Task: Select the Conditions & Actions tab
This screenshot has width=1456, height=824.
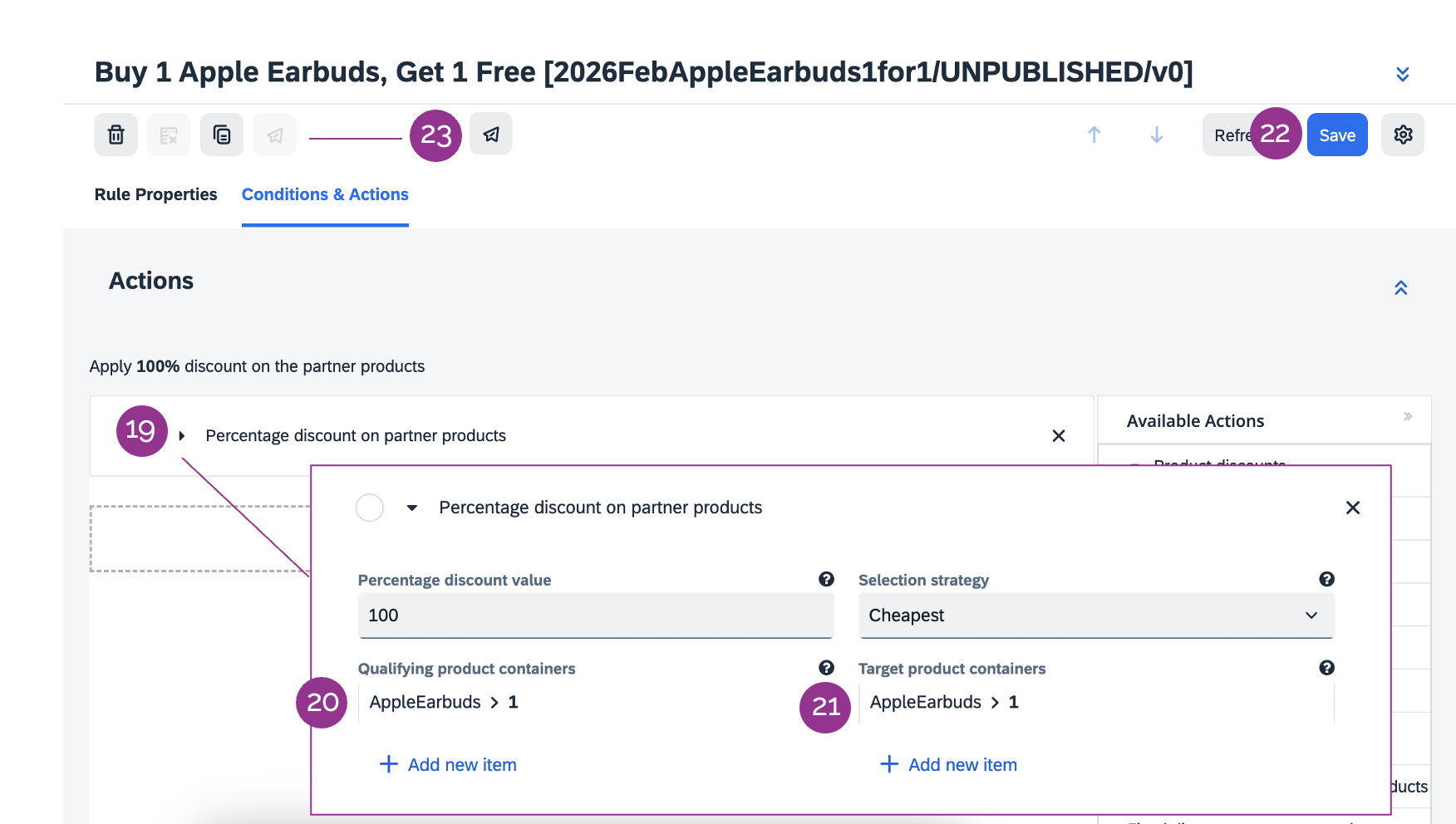Action: pos(325,194)
